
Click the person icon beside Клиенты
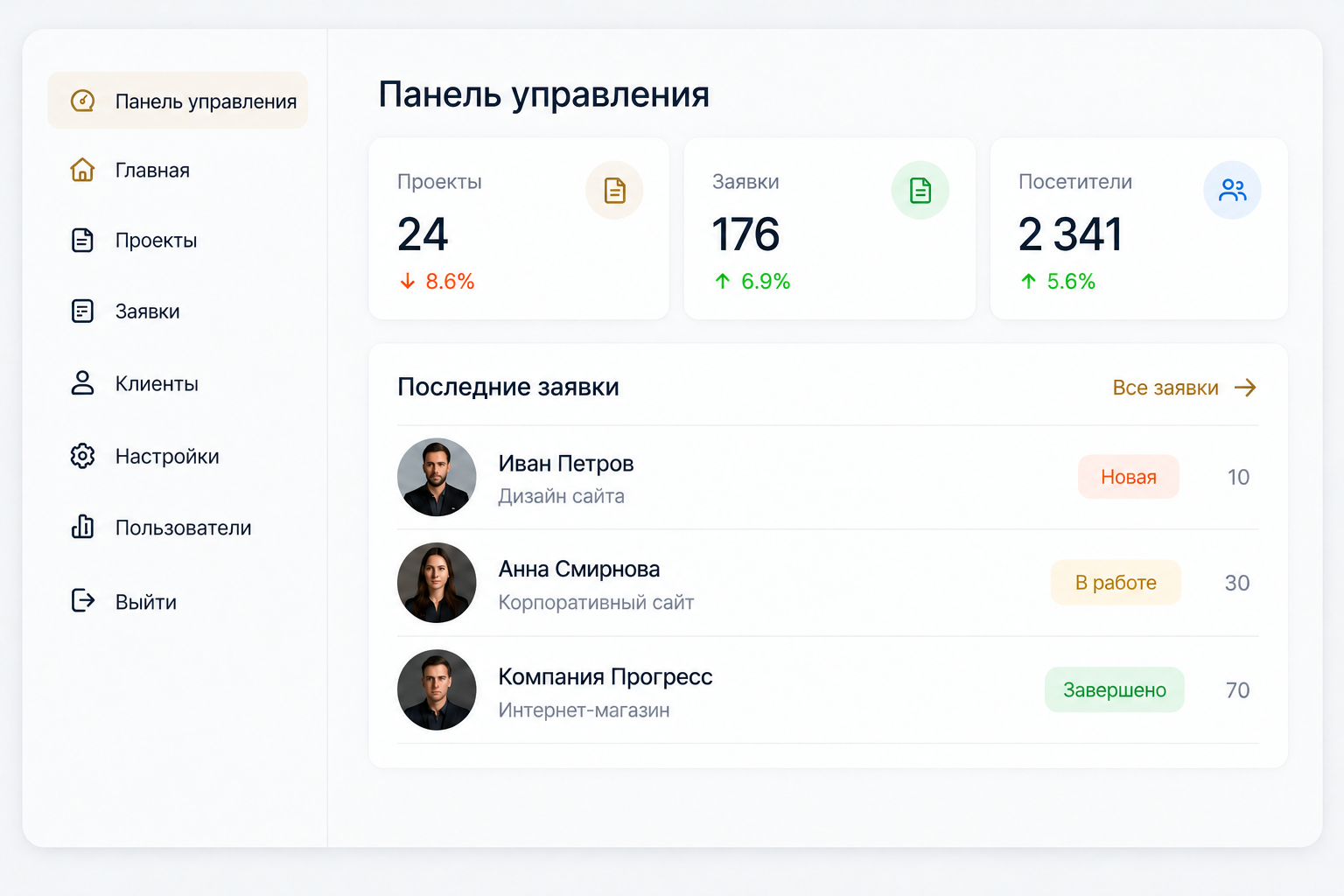[x=82, y=383]
